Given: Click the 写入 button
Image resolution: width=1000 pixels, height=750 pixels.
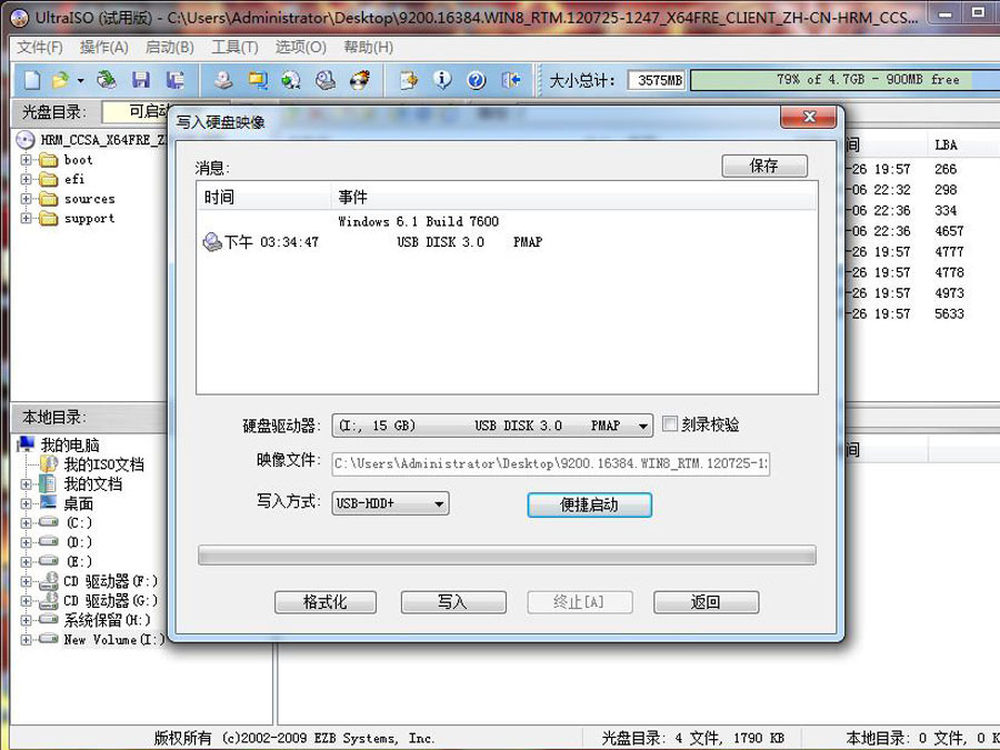Looking at the screenshot, I should pyautogui.click(x=453, y=602).
